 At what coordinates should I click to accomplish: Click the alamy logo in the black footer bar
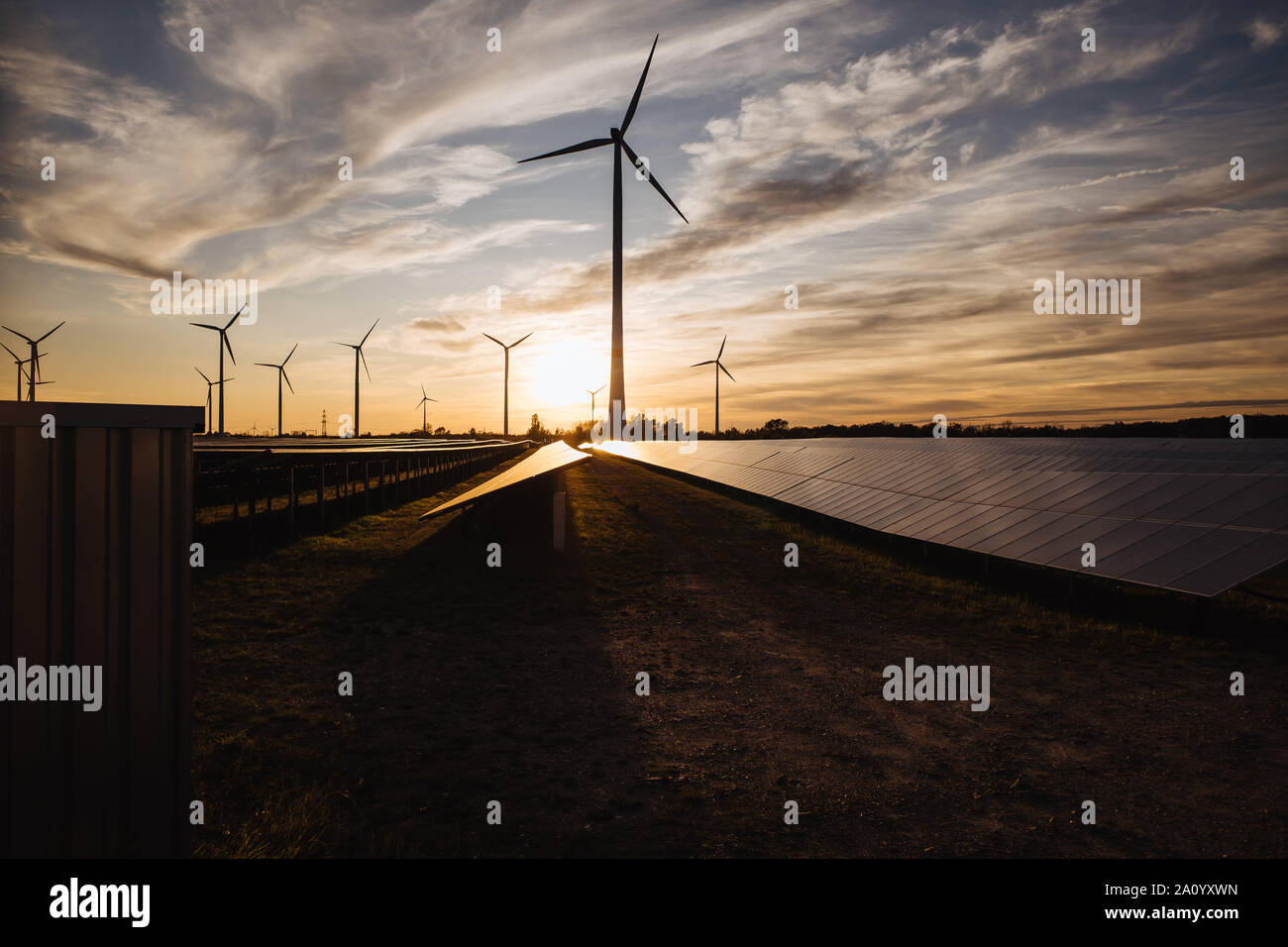[100, 902]
